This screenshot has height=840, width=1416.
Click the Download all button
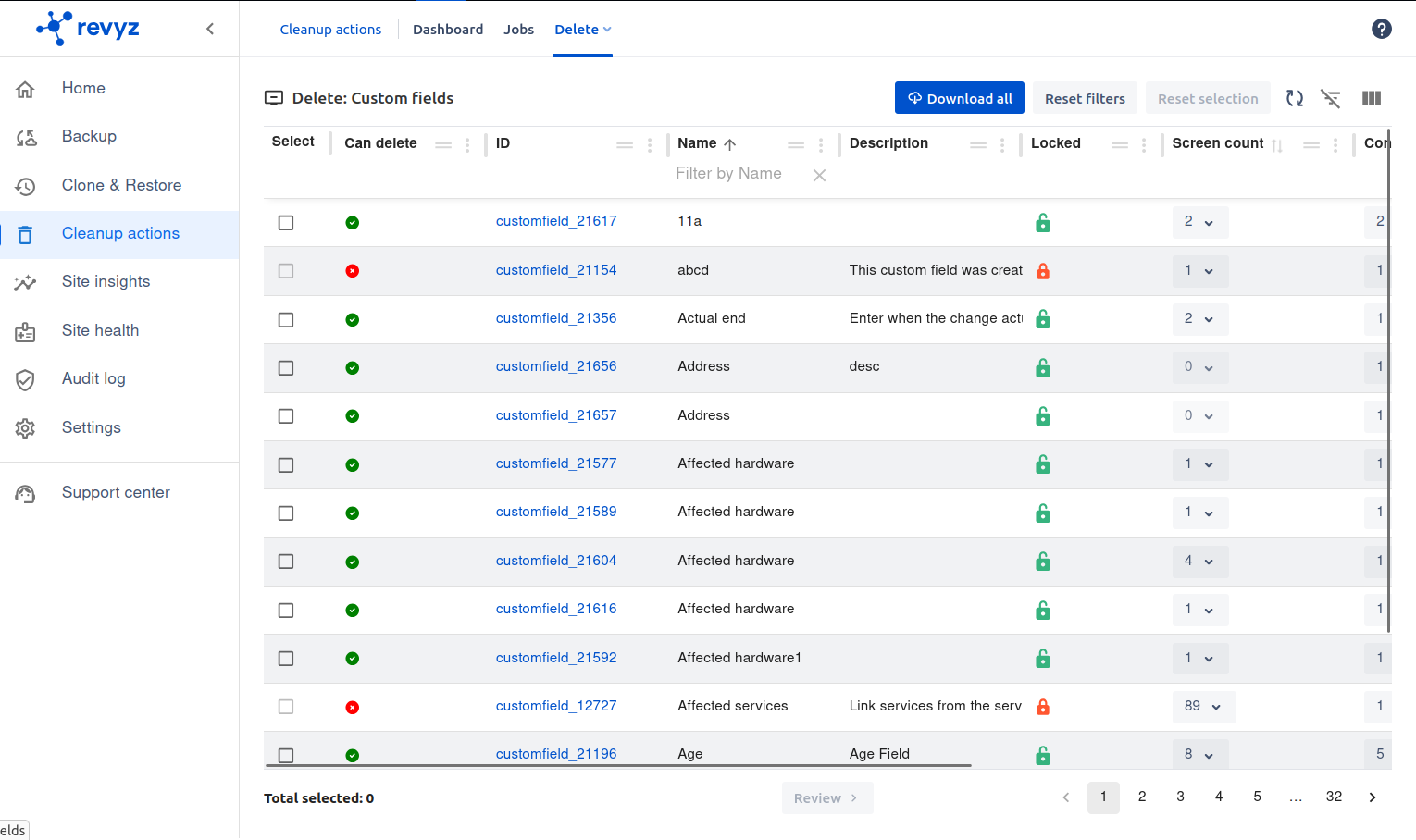(960, 98)
